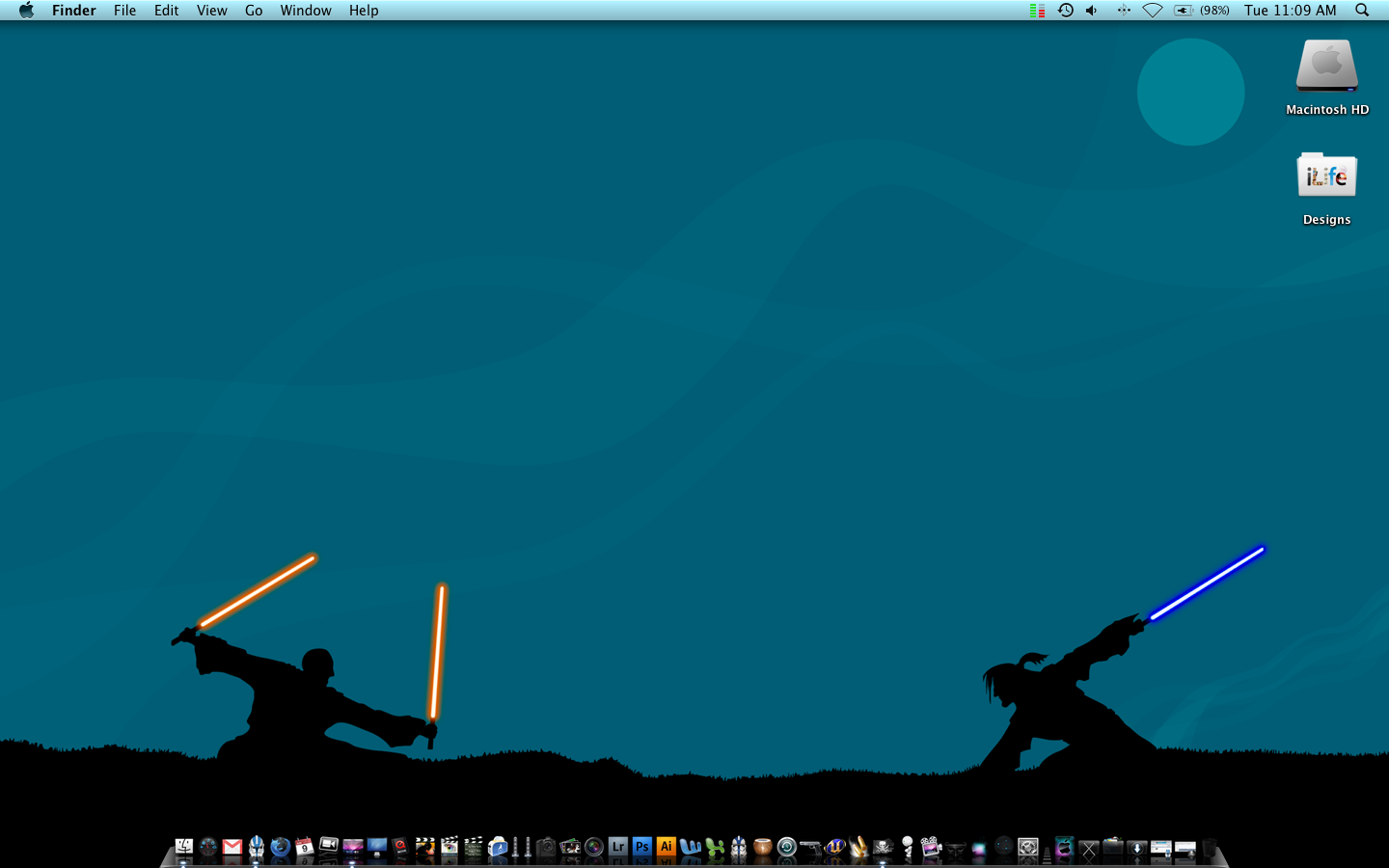The image size is (1389, 868).
Task: Open the File menu
Action: [x=124, y=11]
